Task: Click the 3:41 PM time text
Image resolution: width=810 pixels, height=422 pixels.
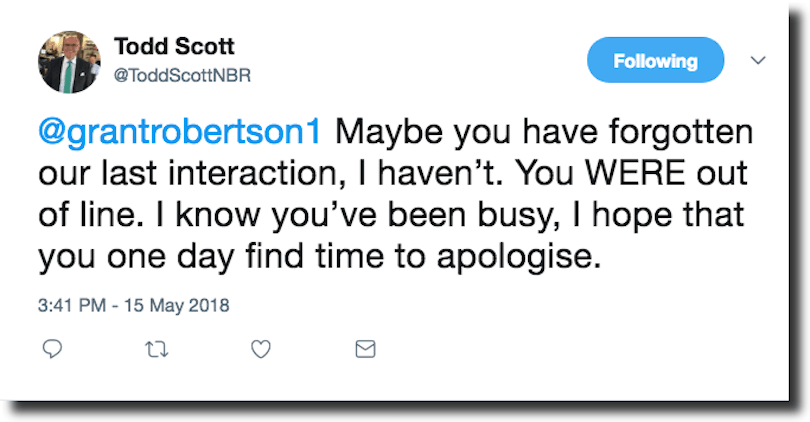Action: pyautogui.click(x=72, y=304)
